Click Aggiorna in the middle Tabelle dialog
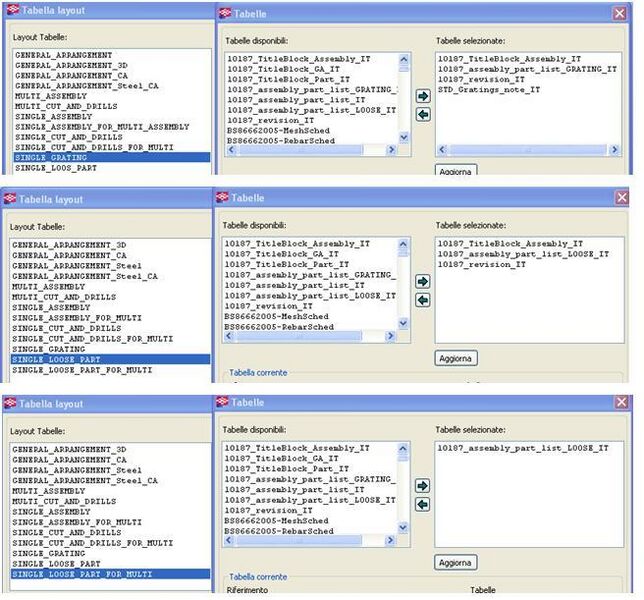This screenshot has height=600, width=644. [x=456, y=358]
